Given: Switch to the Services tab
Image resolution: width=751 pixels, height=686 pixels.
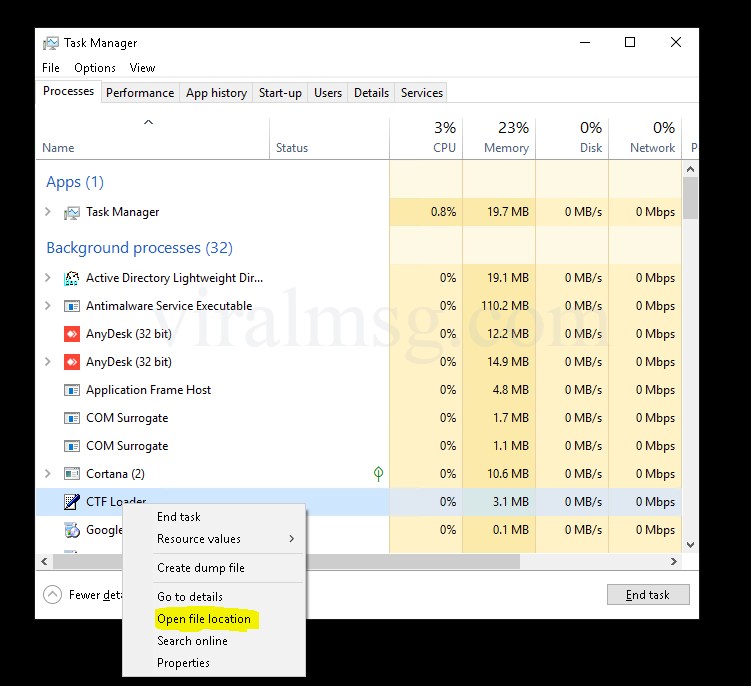Looking at the screenshot, I should click(421, 93).
